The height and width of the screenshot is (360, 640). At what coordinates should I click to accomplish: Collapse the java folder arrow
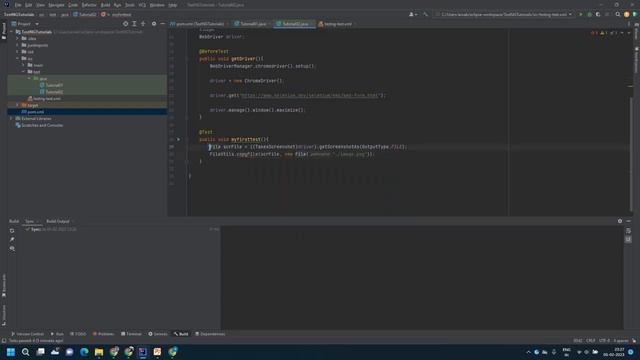(29, 78)
